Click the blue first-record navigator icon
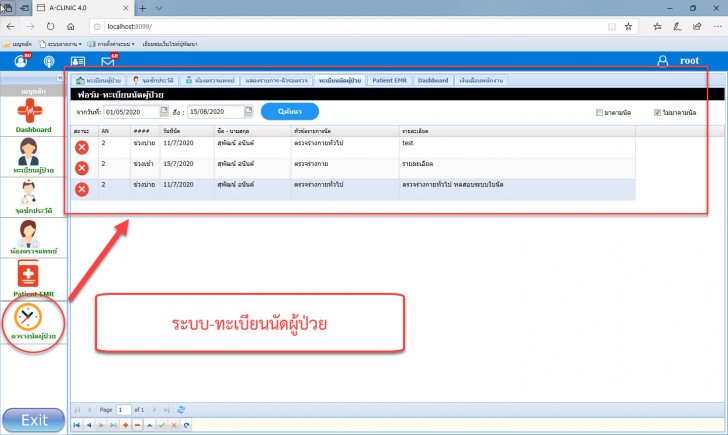 tap(77, 425)
